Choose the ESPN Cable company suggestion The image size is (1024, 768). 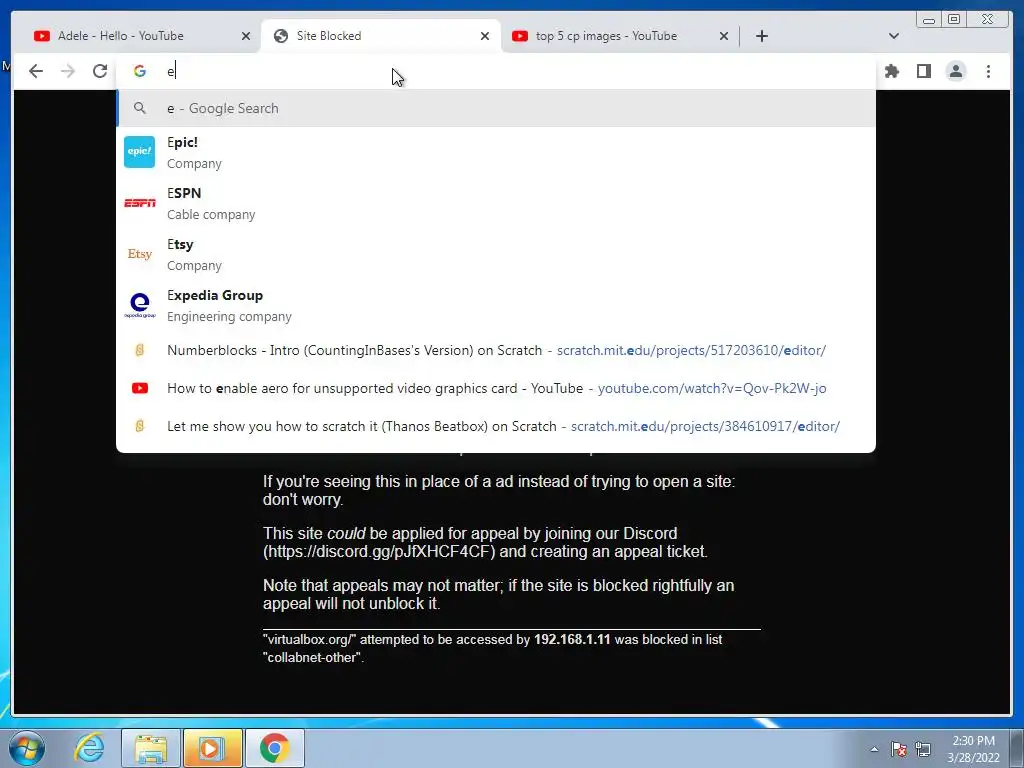pyautogui.click(x=496, y=203)
